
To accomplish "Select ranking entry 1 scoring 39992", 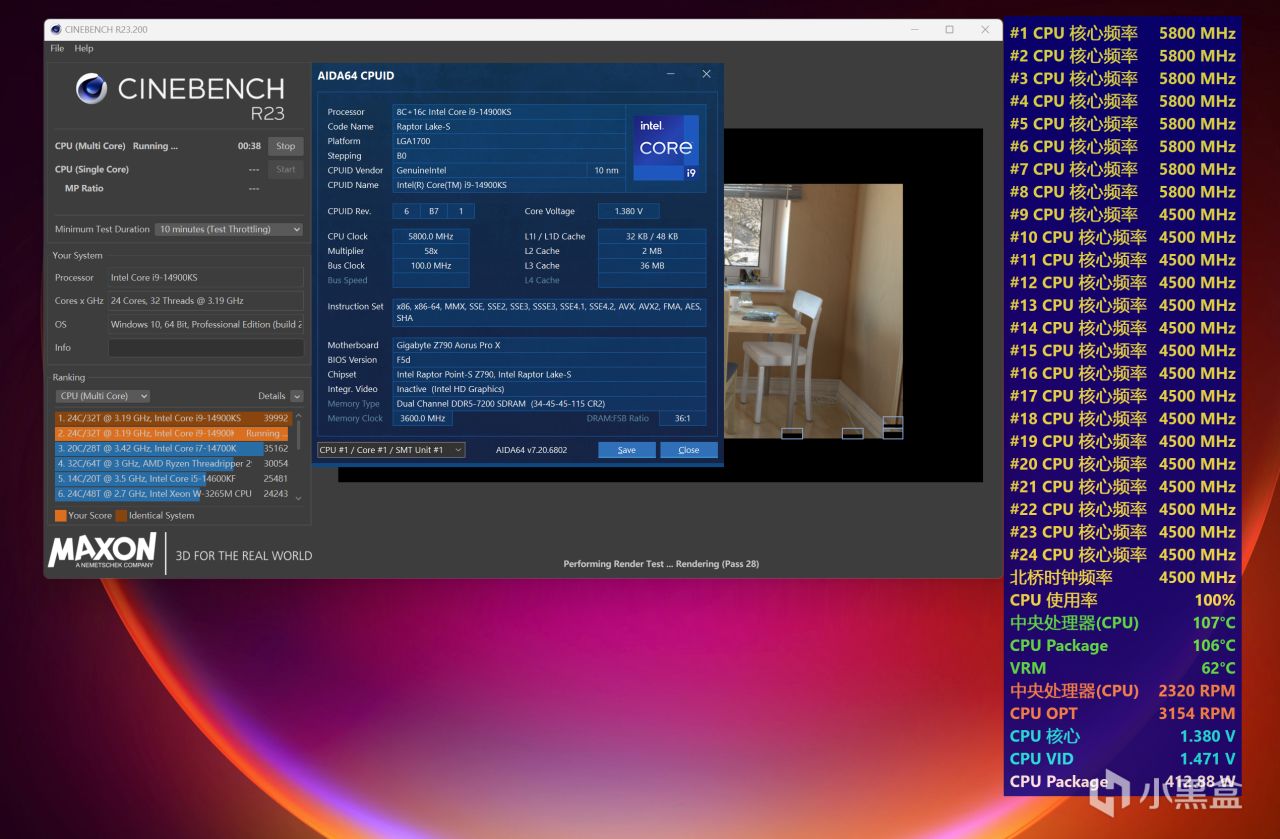I will [x=172, y=418].
